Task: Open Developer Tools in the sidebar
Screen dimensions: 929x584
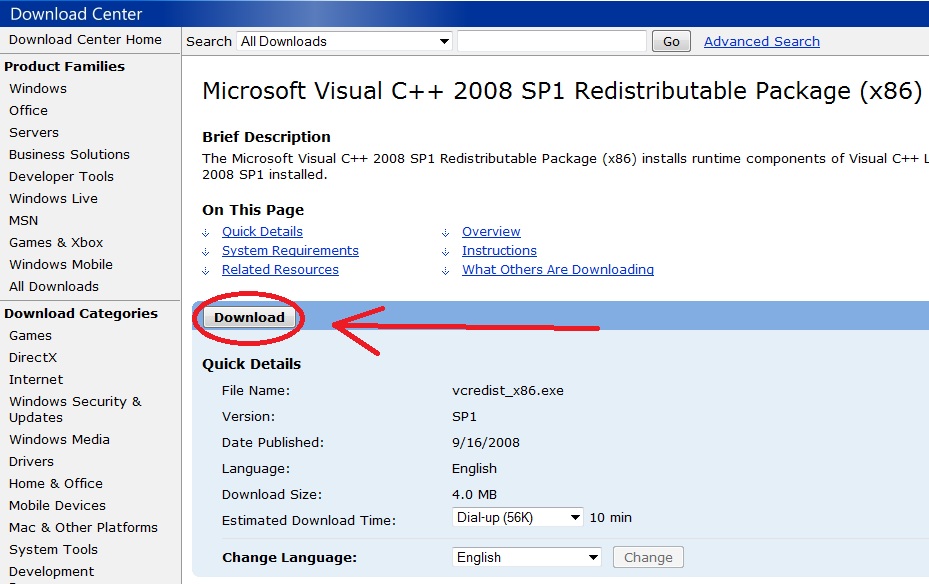Action: (61, 176)
